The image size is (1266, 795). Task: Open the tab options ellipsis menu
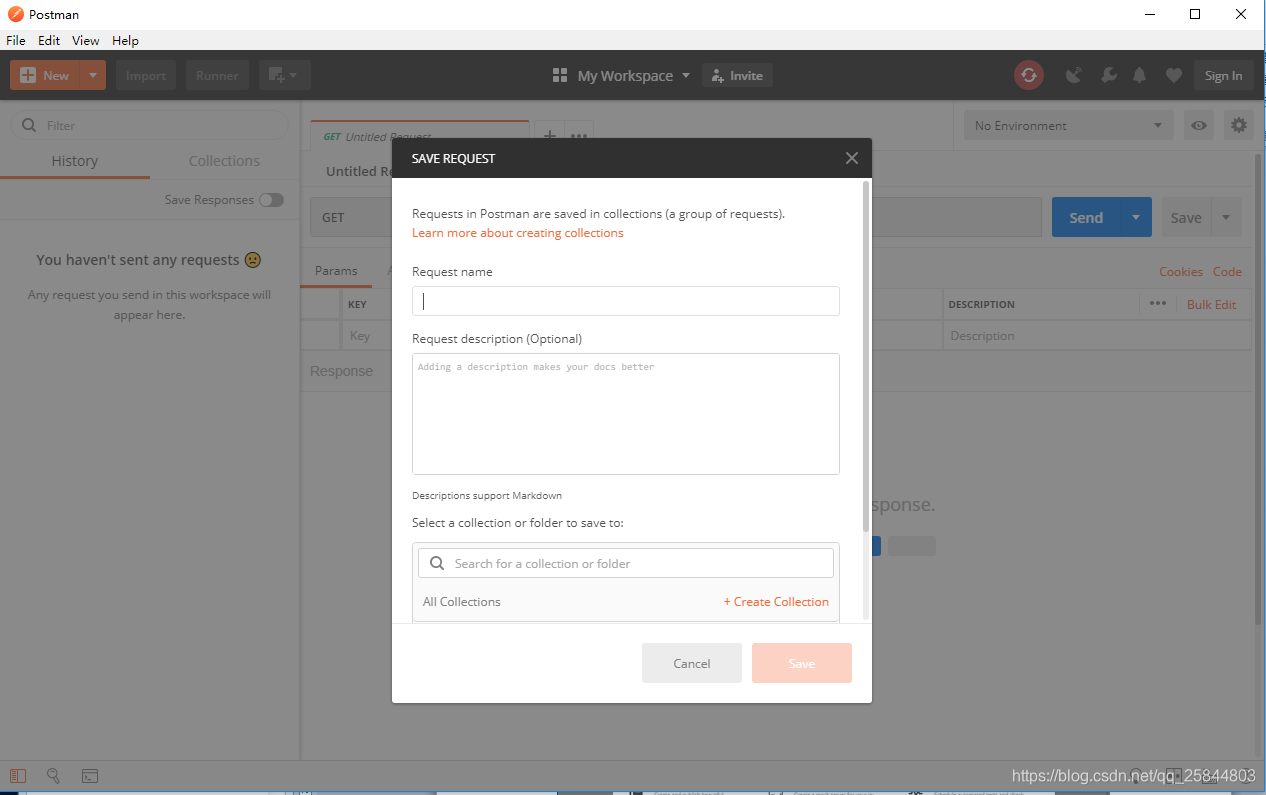[x=579, y=135]
